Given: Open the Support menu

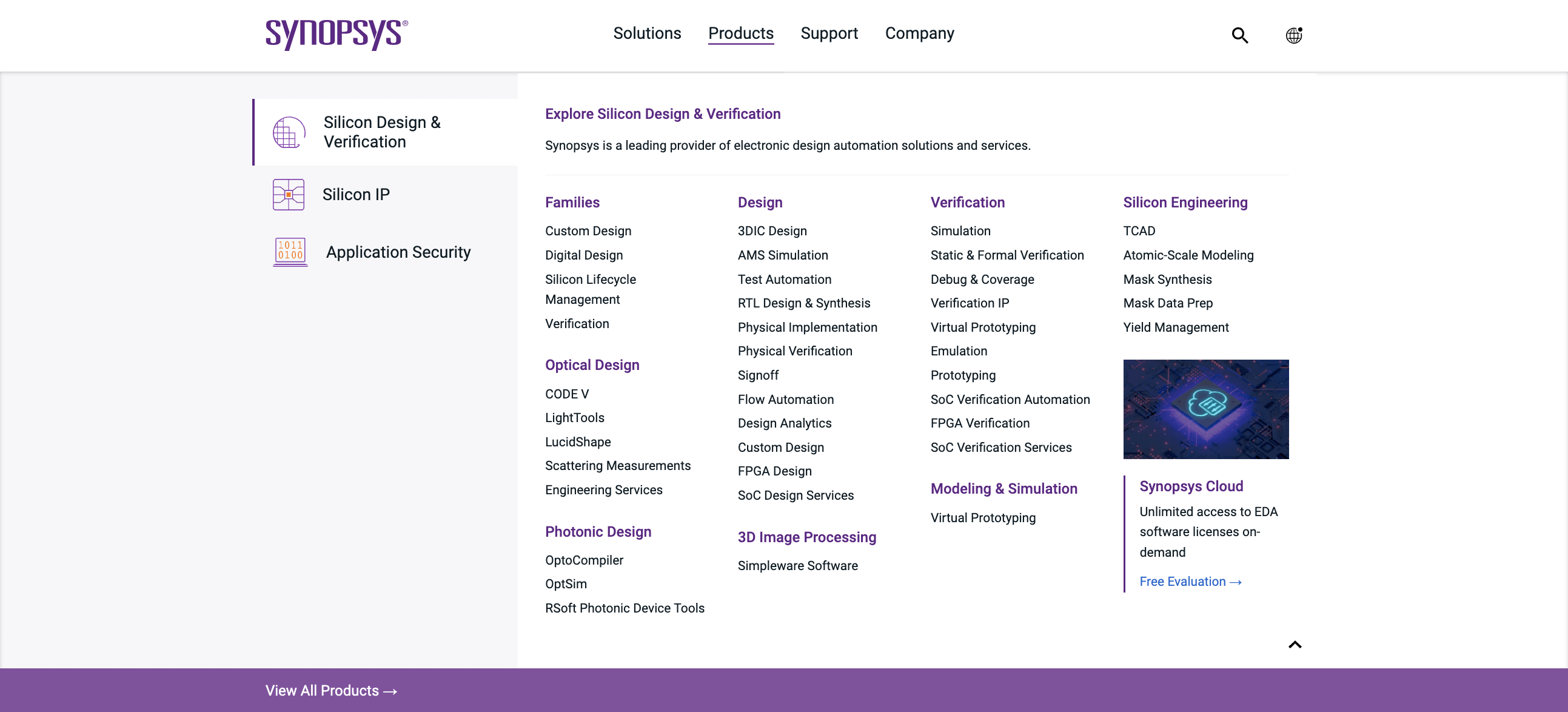Looking at the screenshot, I should point(829,33).
